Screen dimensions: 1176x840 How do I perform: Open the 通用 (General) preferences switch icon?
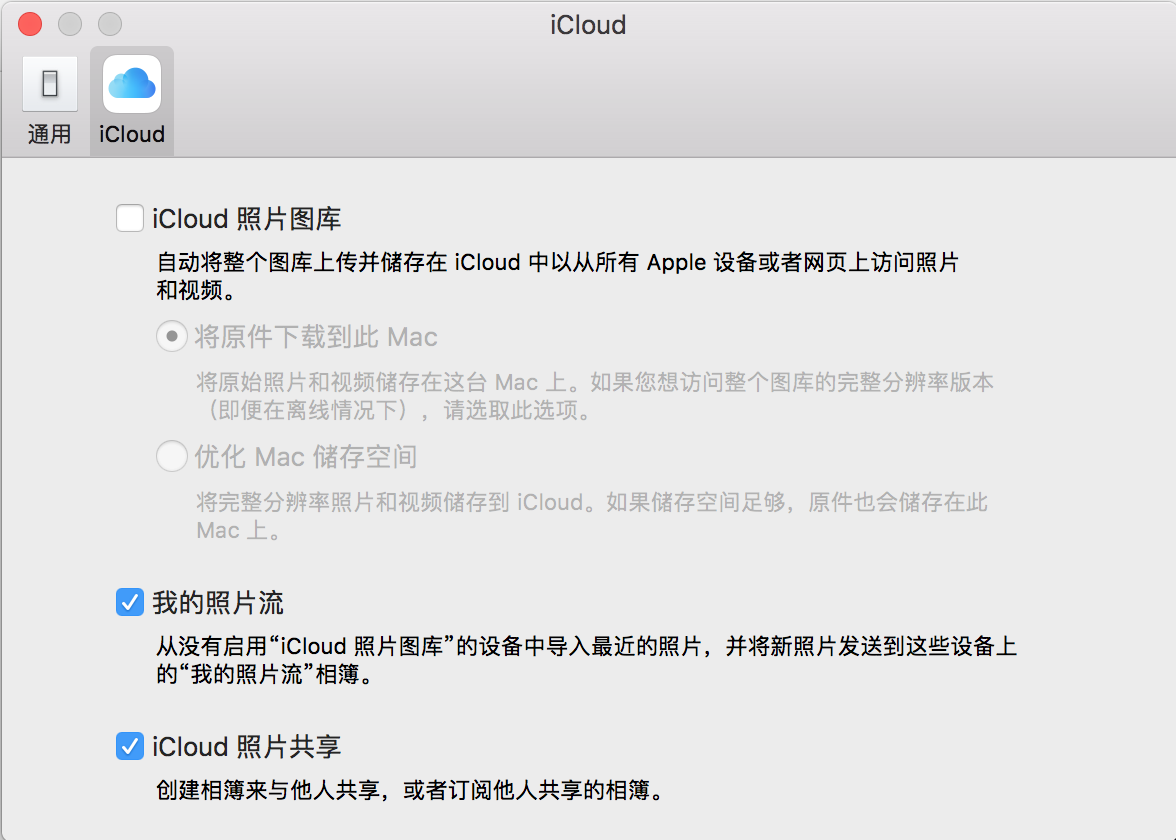(x=49, y=84)
